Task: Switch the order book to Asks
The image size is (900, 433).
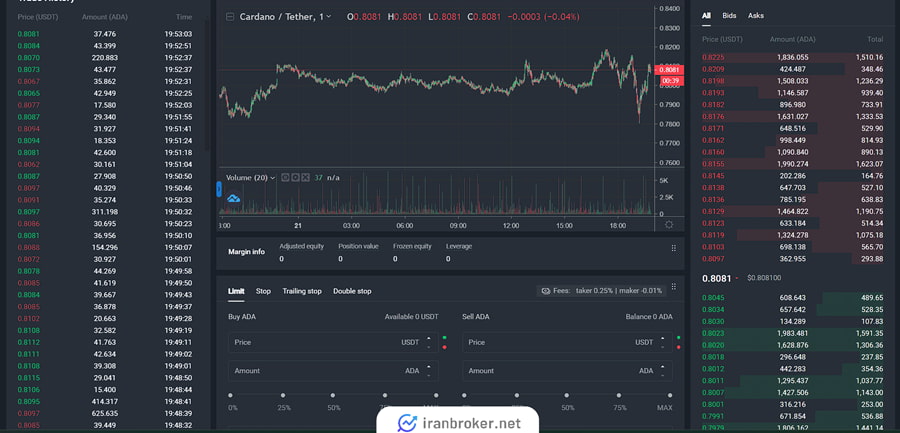Action: coord(755,16)
